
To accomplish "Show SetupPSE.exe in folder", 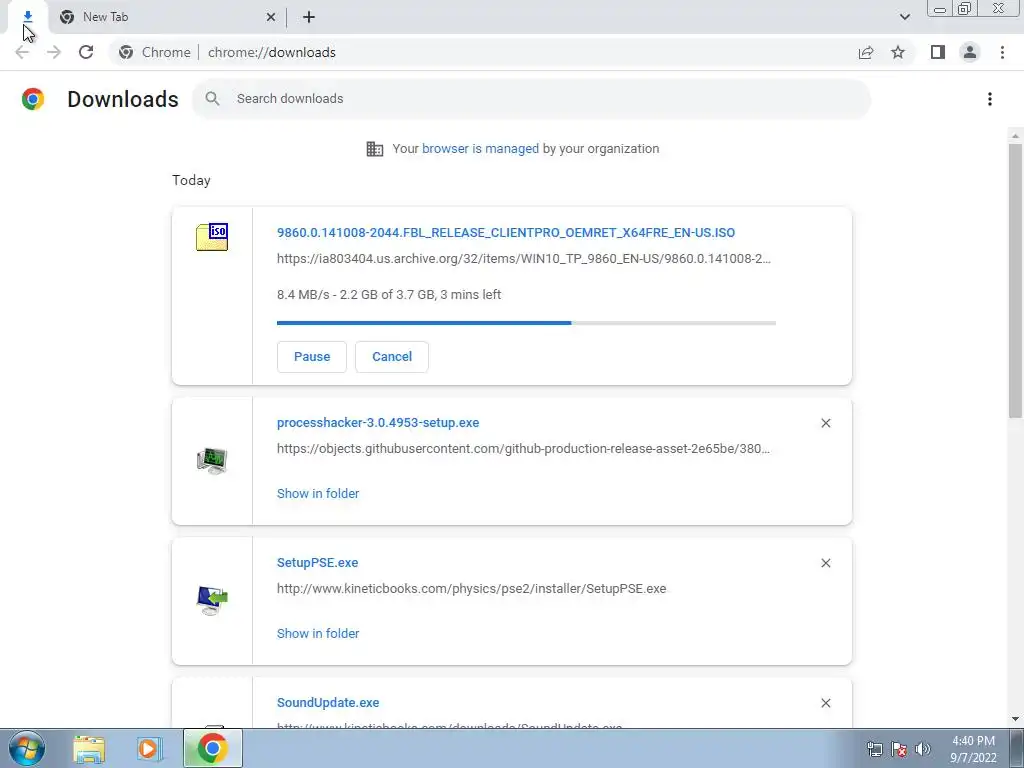I will pos(318,633).
